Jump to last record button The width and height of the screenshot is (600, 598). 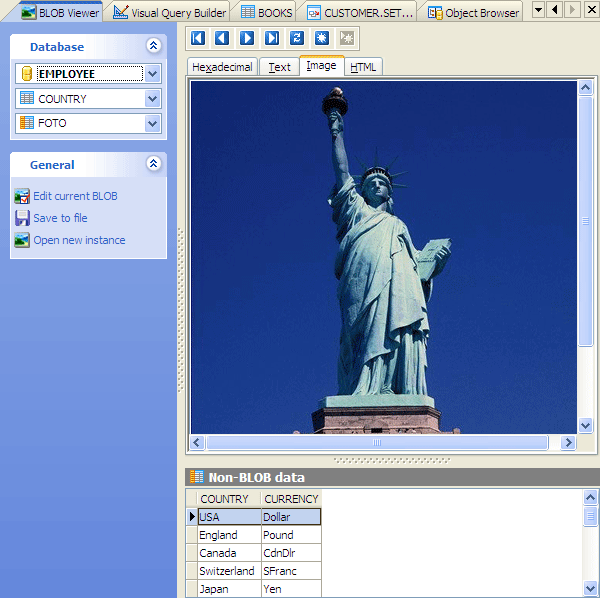(272, 38)
